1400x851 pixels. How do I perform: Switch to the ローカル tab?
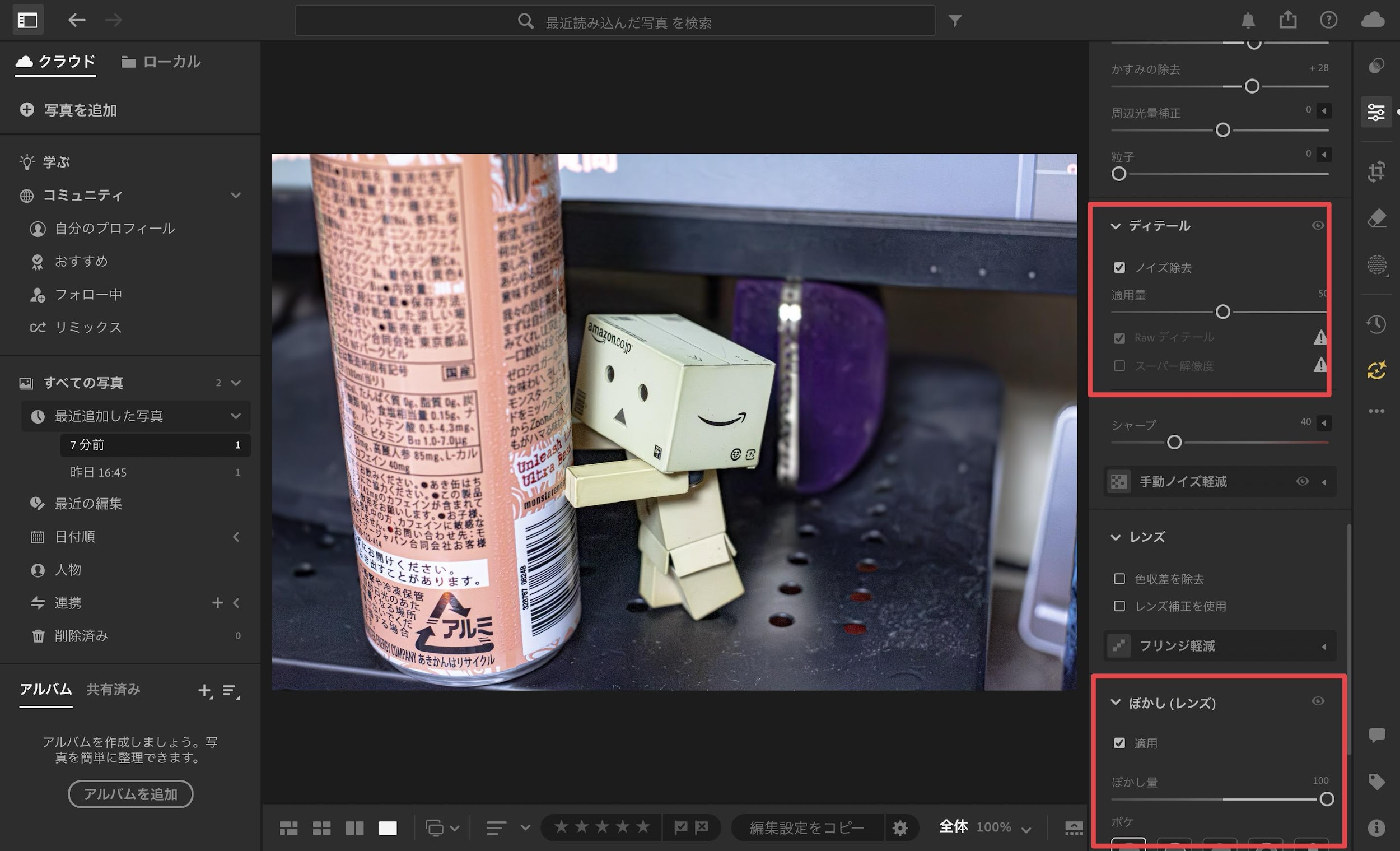pos(161,62)
